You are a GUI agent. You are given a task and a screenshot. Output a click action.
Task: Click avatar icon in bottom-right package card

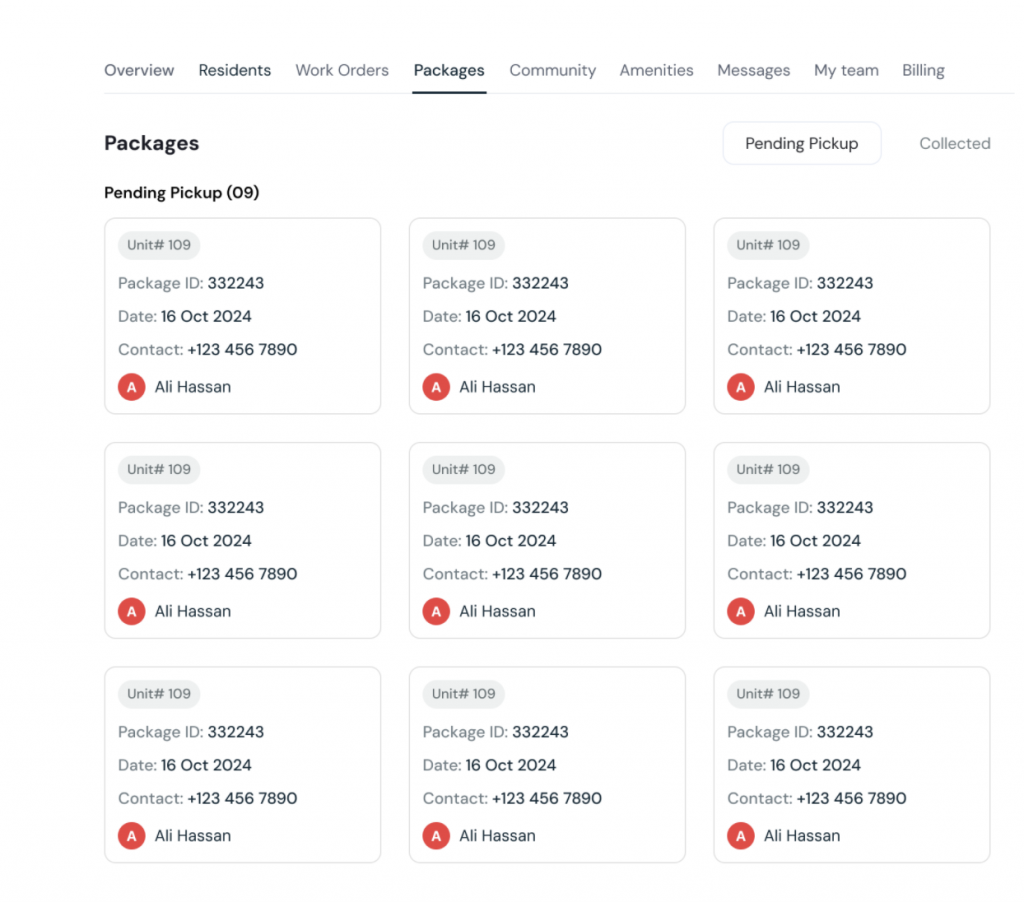[741, 836]
